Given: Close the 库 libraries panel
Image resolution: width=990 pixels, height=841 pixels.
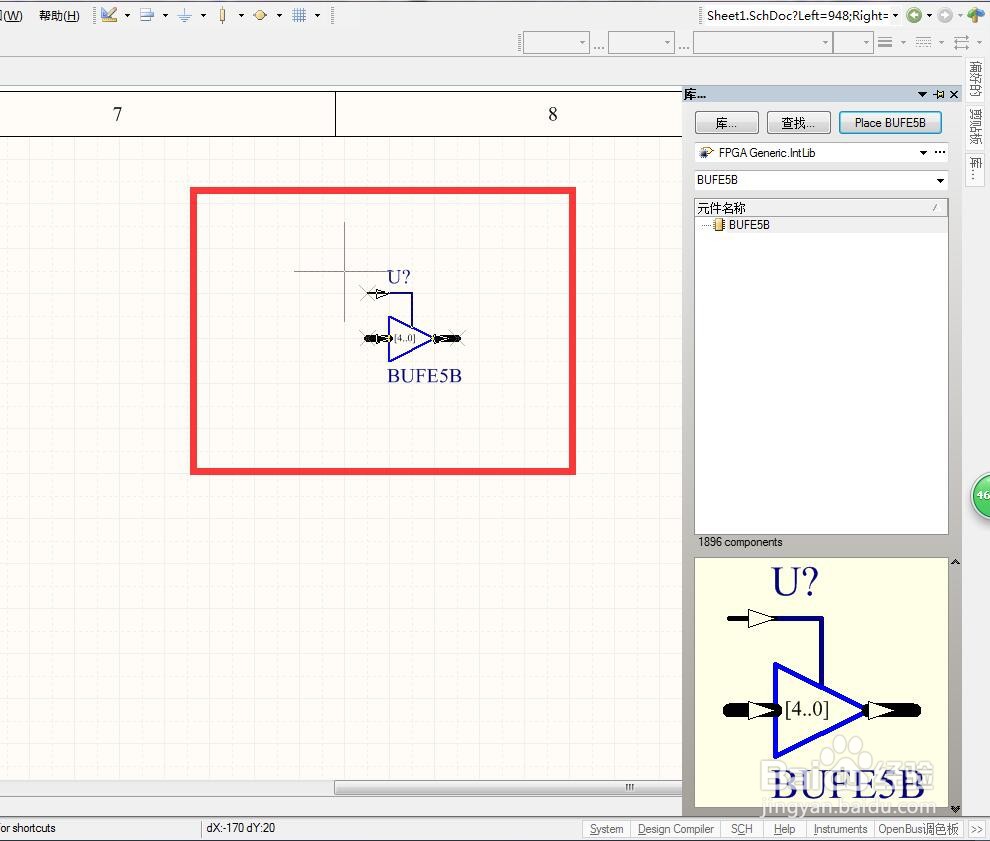Looking at the screenshot, I should click(x=954, y=94).
